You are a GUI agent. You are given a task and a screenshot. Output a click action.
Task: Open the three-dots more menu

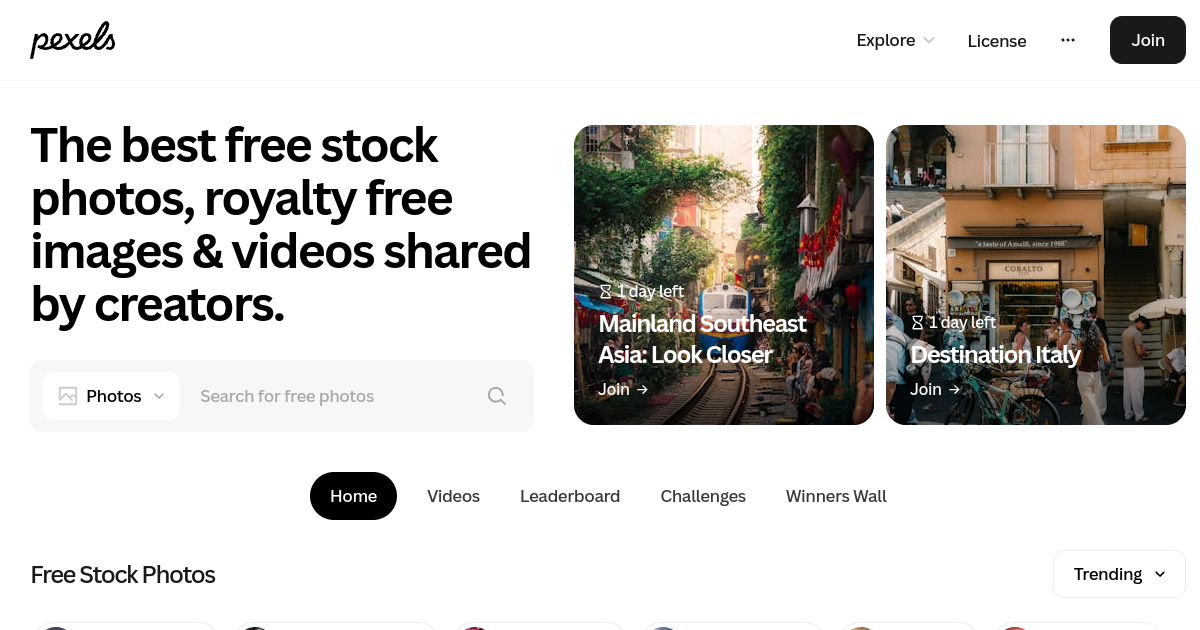(x=1068, y=40)
